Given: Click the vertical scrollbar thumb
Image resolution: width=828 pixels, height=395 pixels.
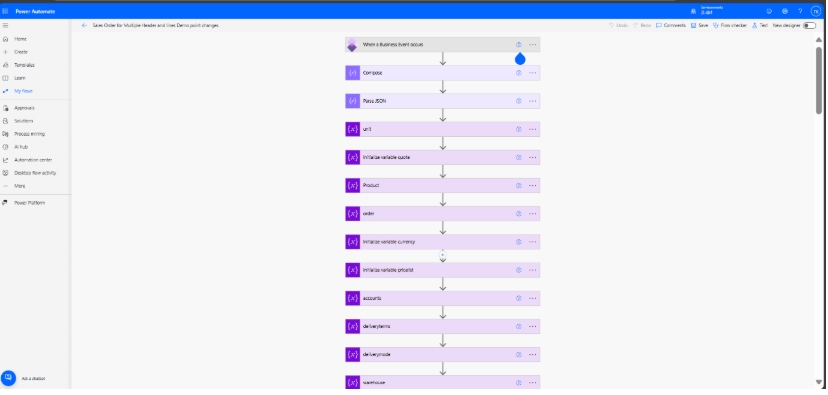Looking at the screenshot, I should [819, 80].
